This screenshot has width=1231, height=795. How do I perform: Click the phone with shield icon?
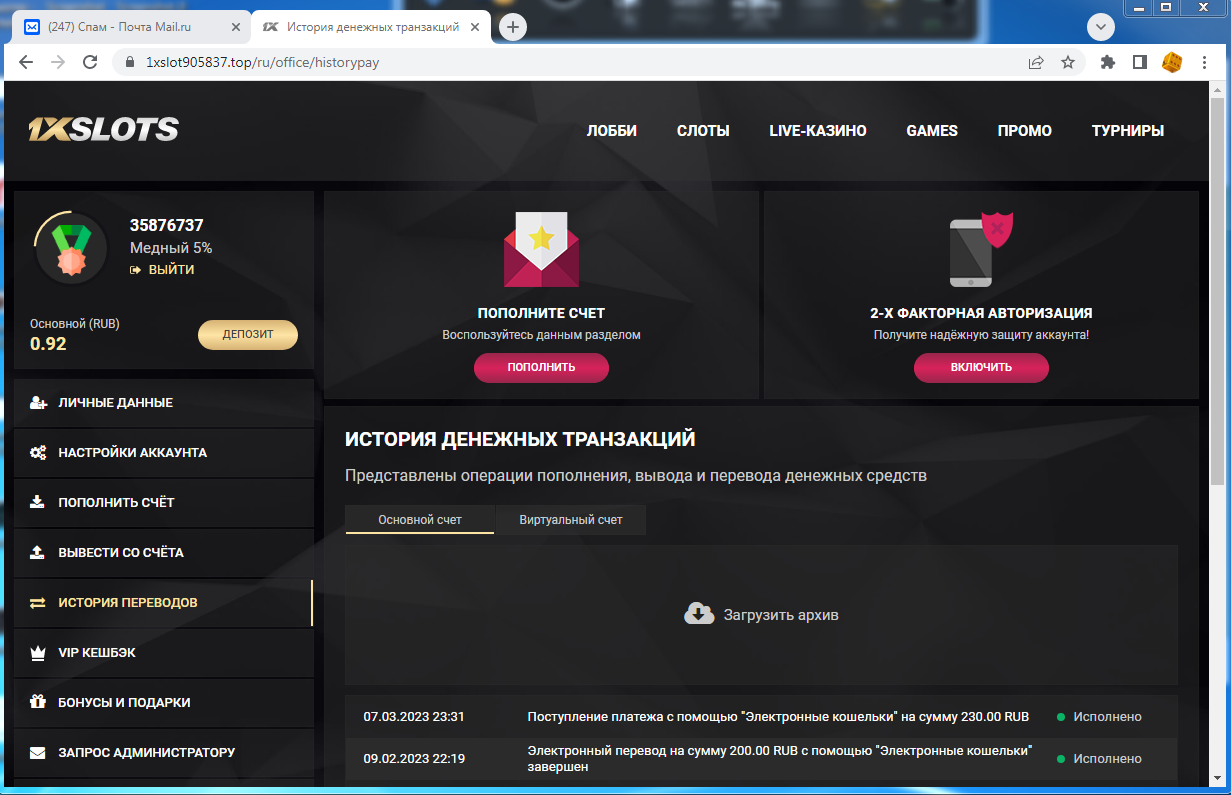tap(981, 249)
